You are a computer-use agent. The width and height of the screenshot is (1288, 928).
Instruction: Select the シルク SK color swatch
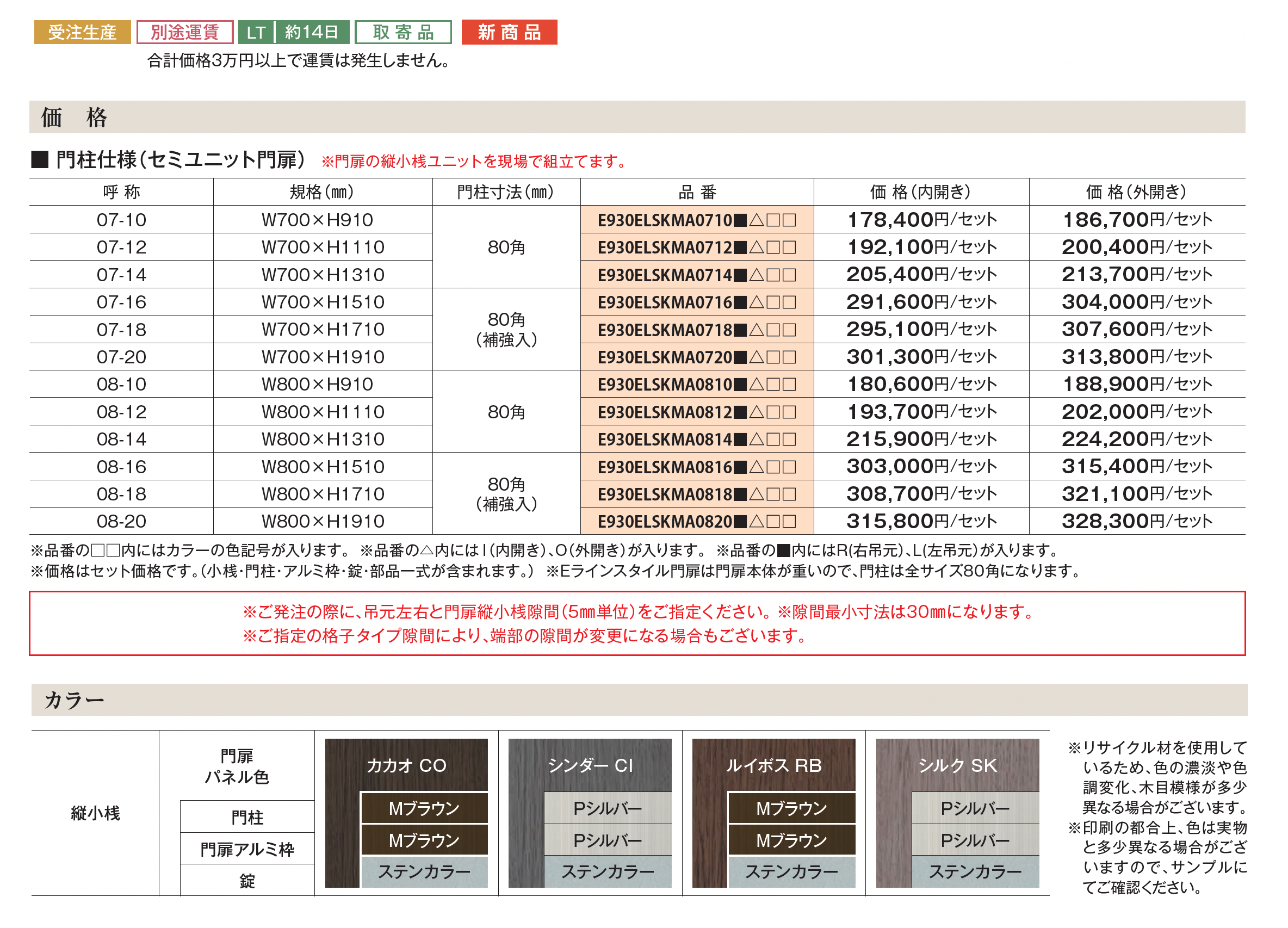[x=958, y=766]
